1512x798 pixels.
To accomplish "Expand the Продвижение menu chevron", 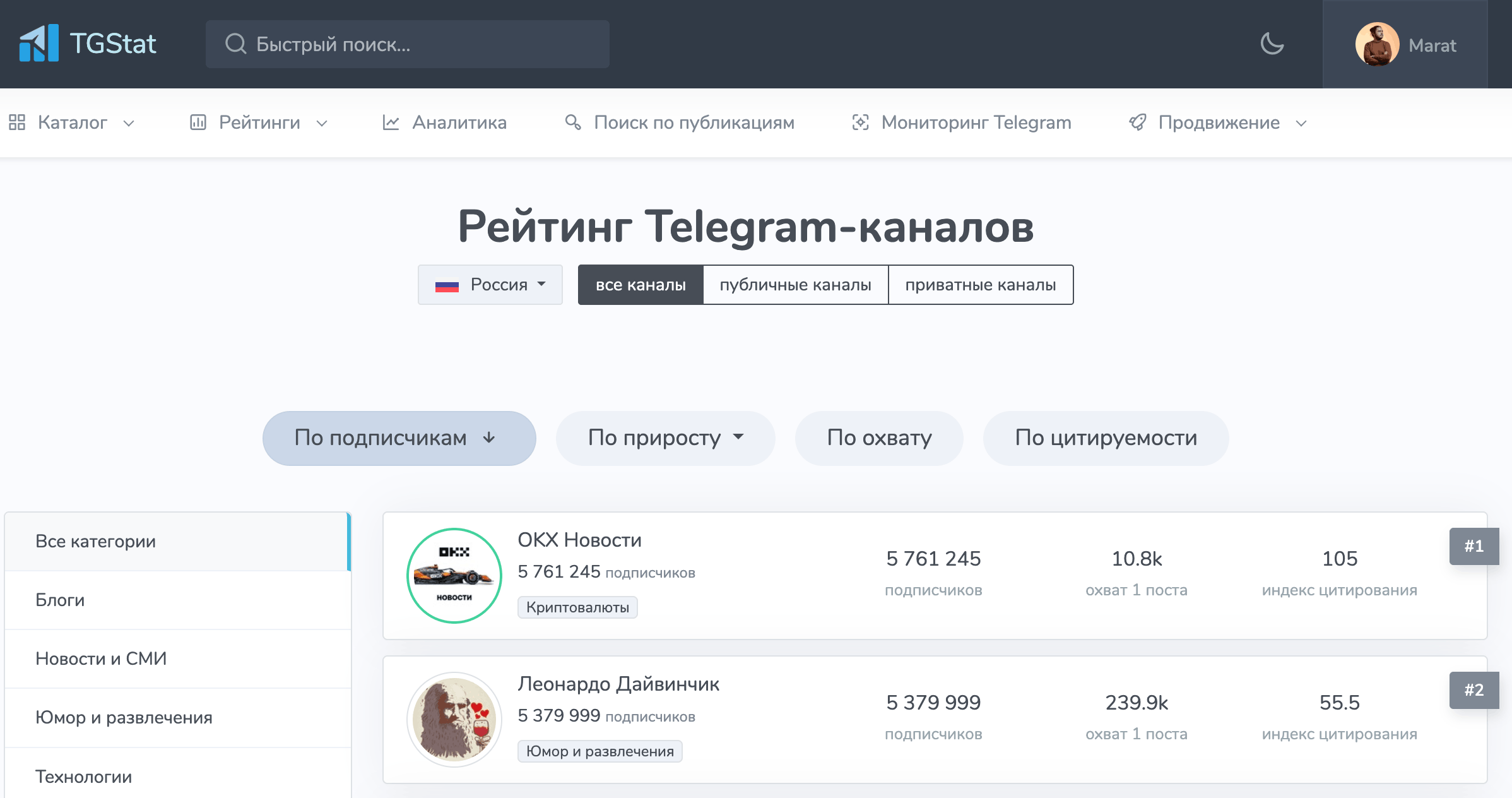I will (x=1301, y=123).
